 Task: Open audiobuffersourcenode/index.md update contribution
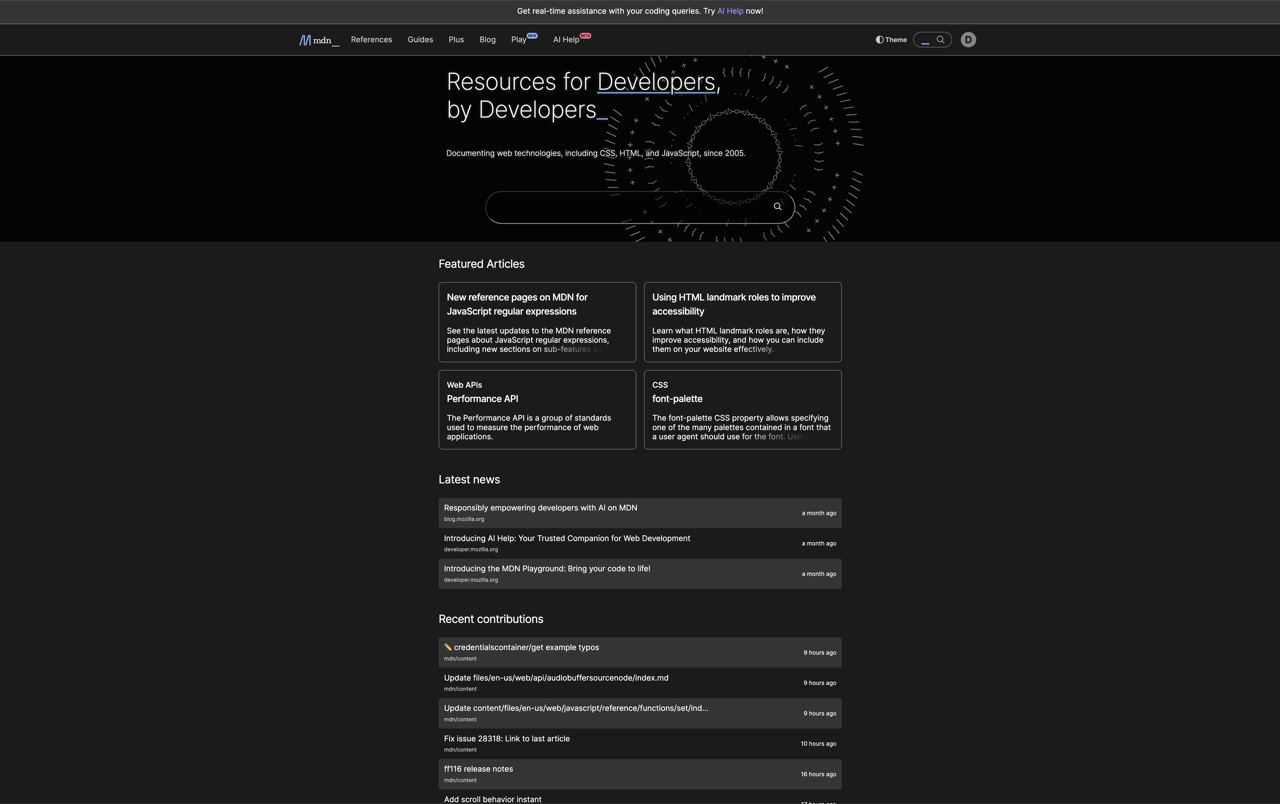(556, 678)
